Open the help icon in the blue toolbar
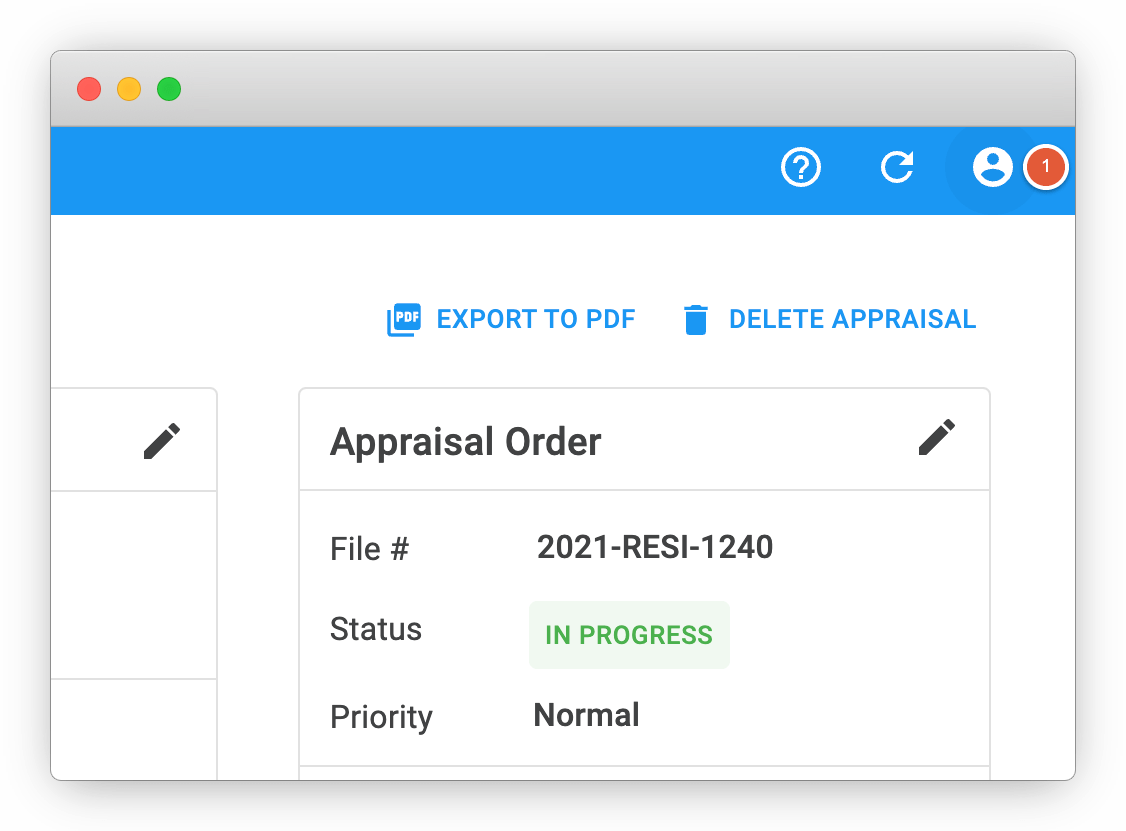This screenshot has height=831, width=1126. tap(800, 167)
